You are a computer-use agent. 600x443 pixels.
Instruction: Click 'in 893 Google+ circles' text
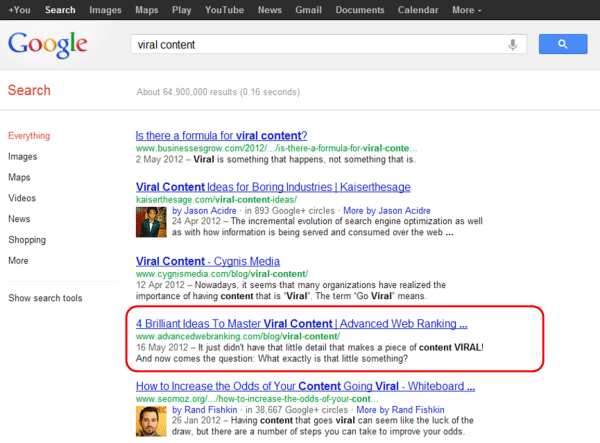pos(290,211)
